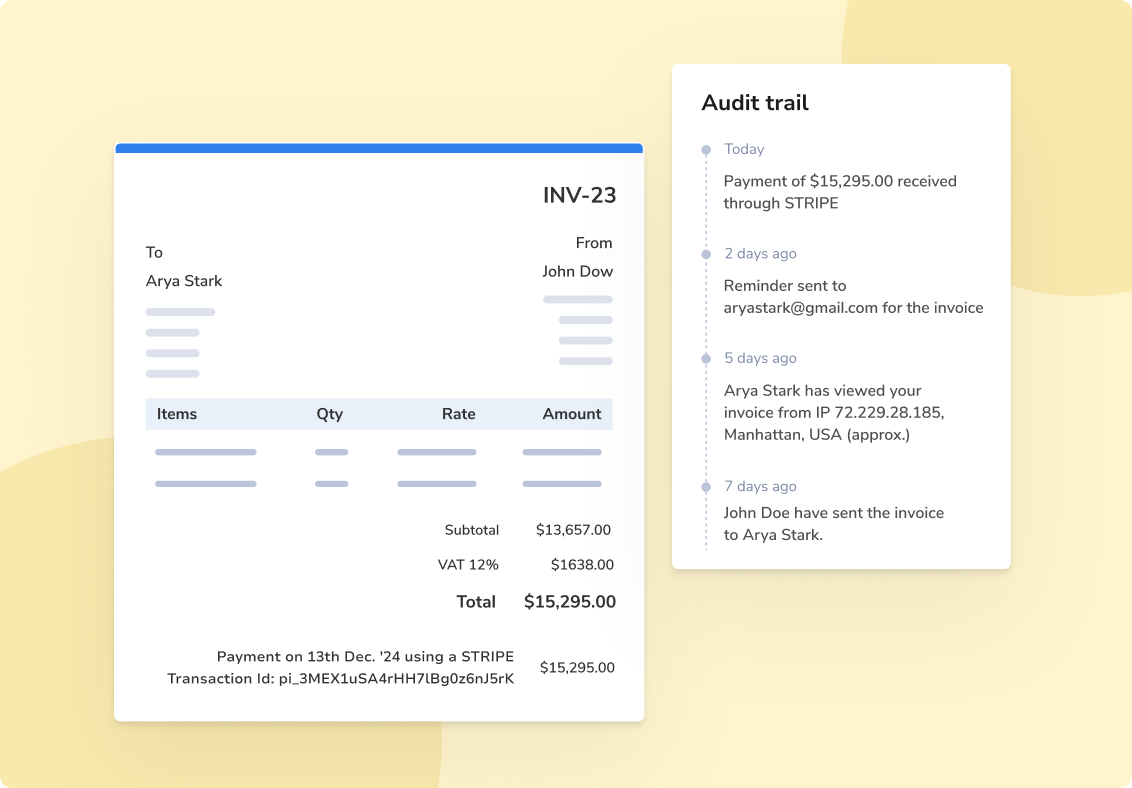This screenshot has height=788, width=1132.
Task: Select the payment amount beside transaction id
Action: (578, 668)
